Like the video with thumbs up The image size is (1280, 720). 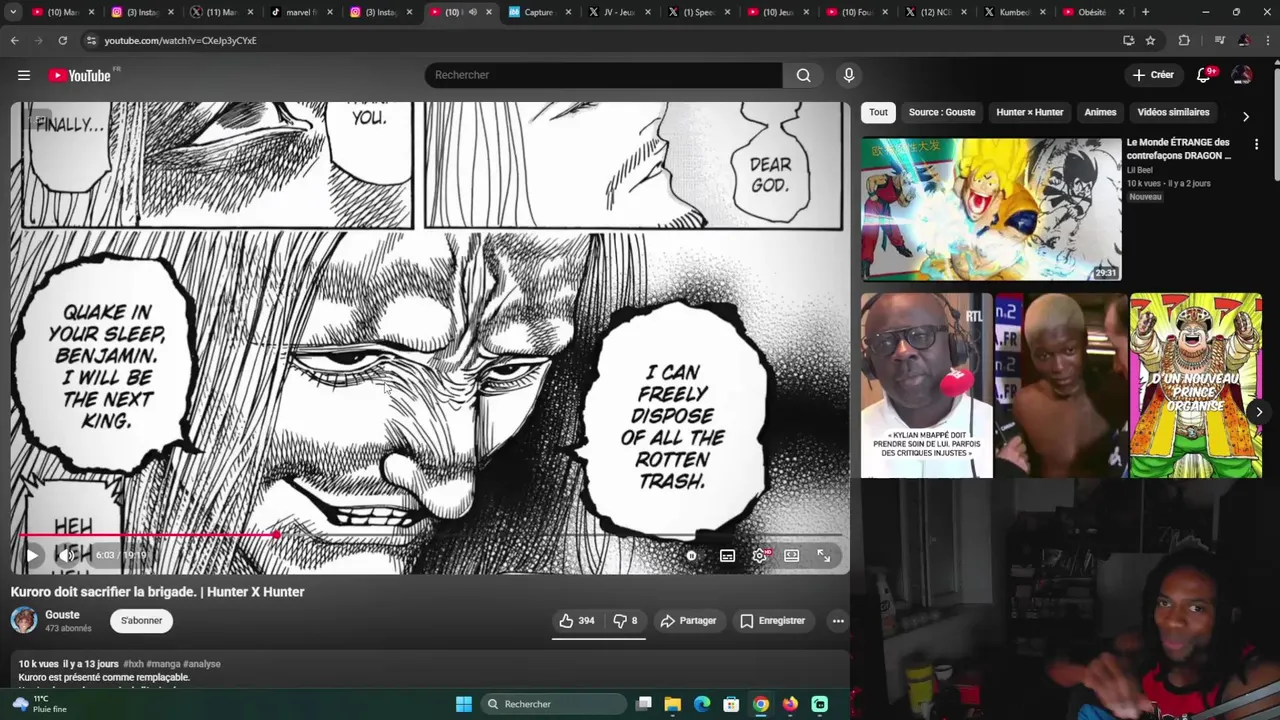(x=577, y=621)
